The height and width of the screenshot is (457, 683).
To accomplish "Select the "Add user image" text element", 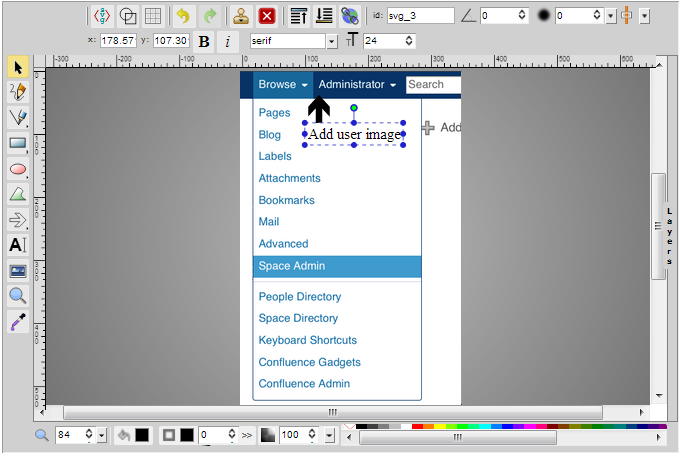I will coord(354,134).
